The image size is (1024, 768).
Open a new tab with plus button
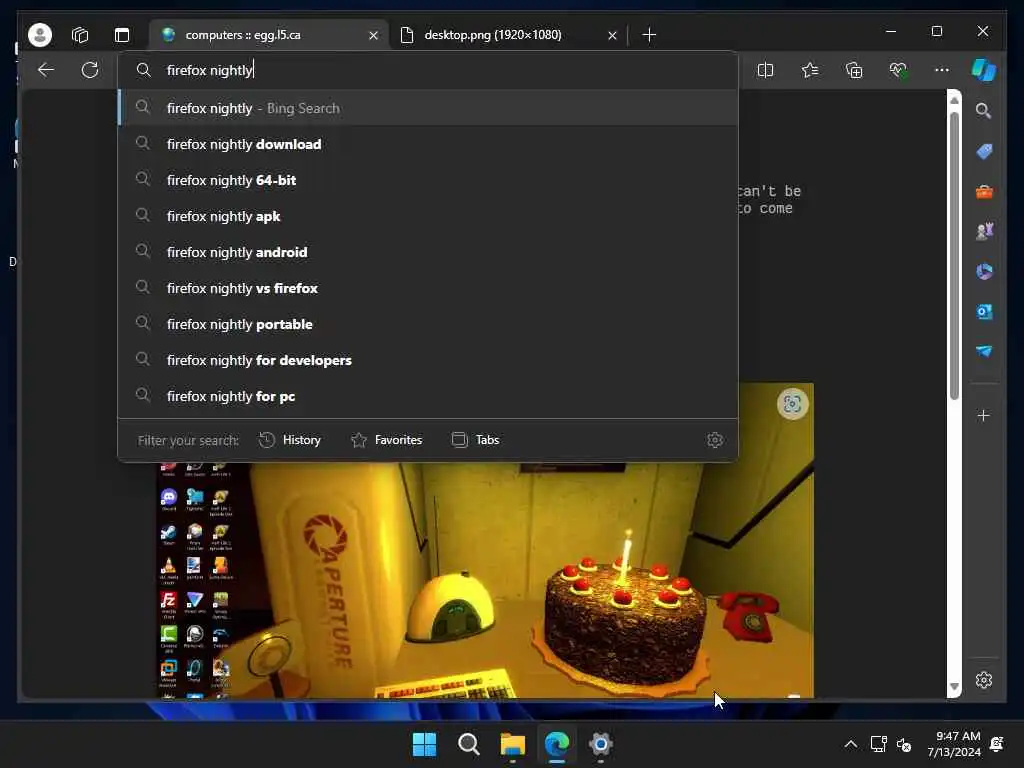(649, 35)
